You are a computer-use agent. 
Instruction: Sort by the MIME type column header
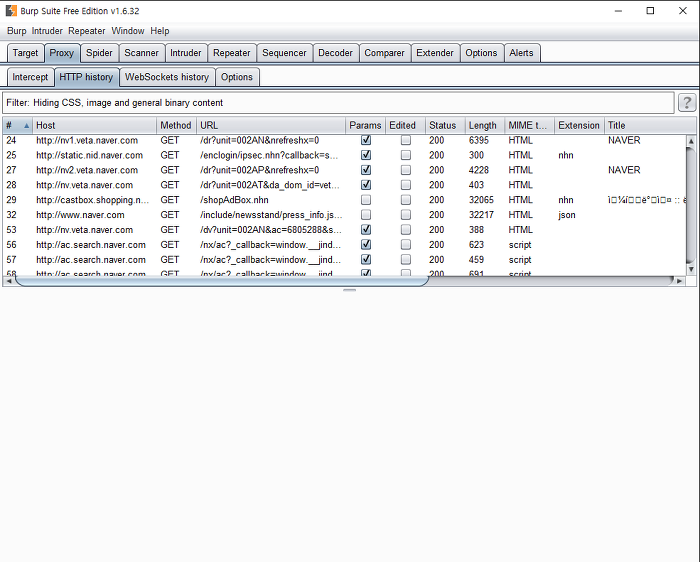click(529, 125)
